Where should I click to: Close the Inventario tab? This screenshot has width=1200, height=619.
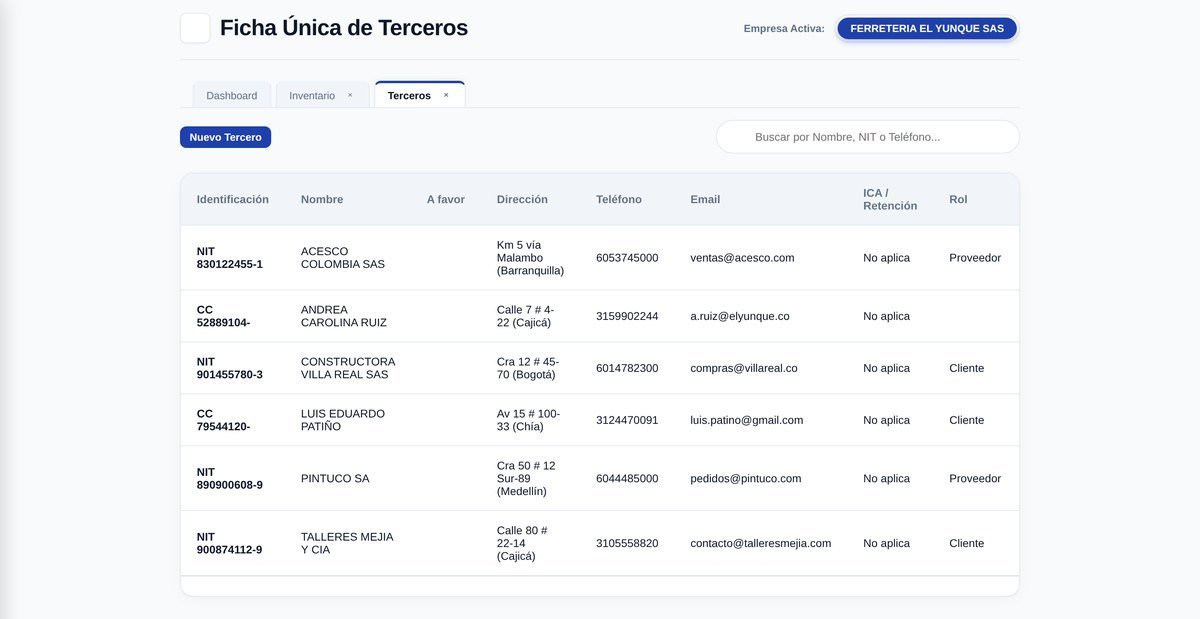tap(350, 95)
